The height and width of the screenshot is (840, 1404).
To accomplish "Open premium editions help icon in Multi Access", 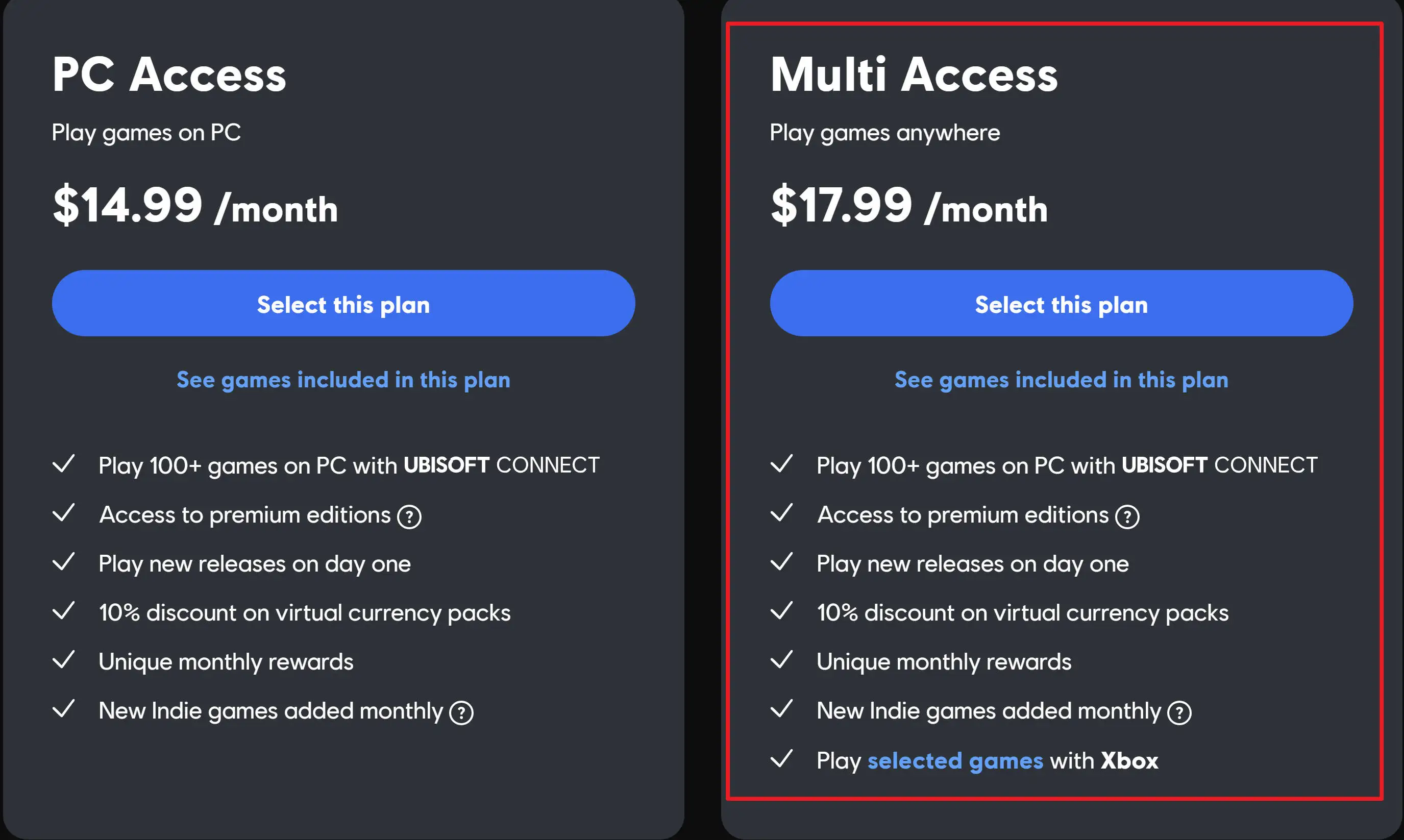I will click(x=1127, y=515).
